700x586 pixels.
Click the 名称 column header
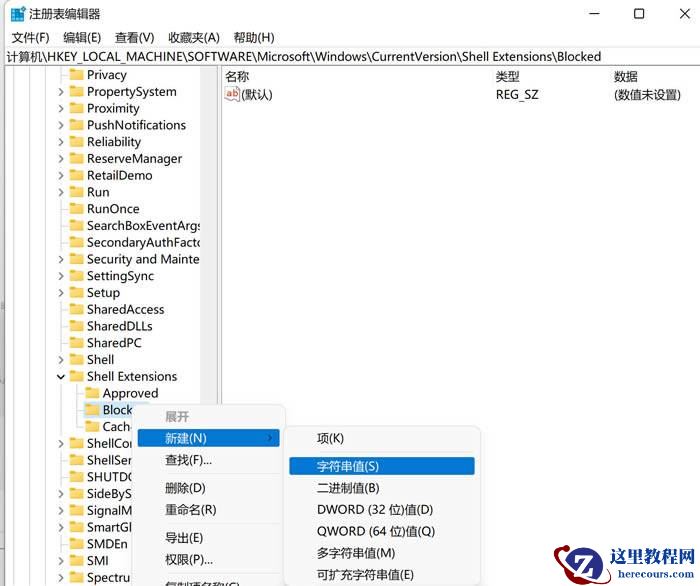pyautogui.click(x=237, y=77)
